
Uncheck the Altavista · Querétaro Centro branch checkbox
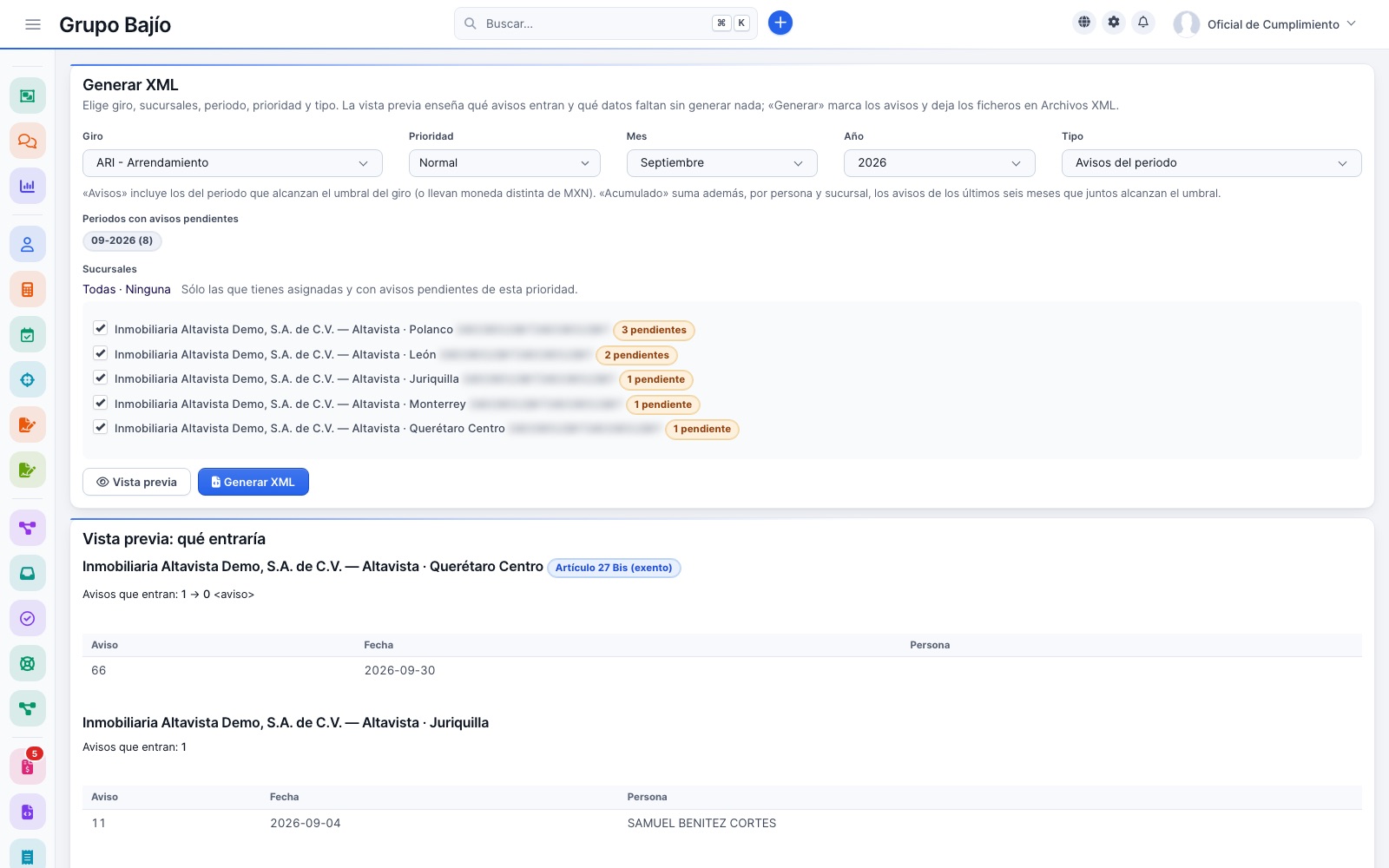tap(101, 428)
